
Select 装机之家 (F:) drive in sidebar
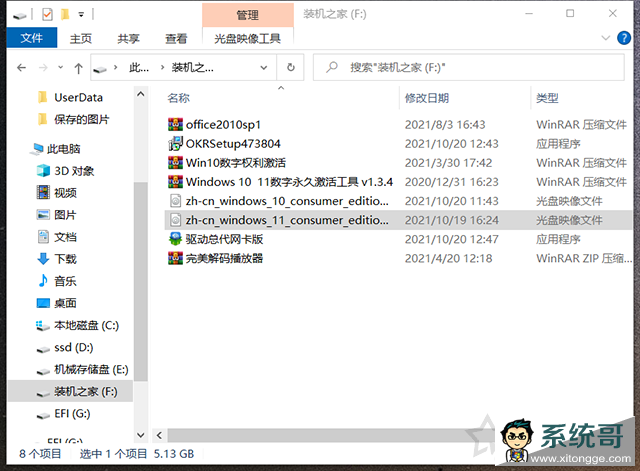[70, 391]
